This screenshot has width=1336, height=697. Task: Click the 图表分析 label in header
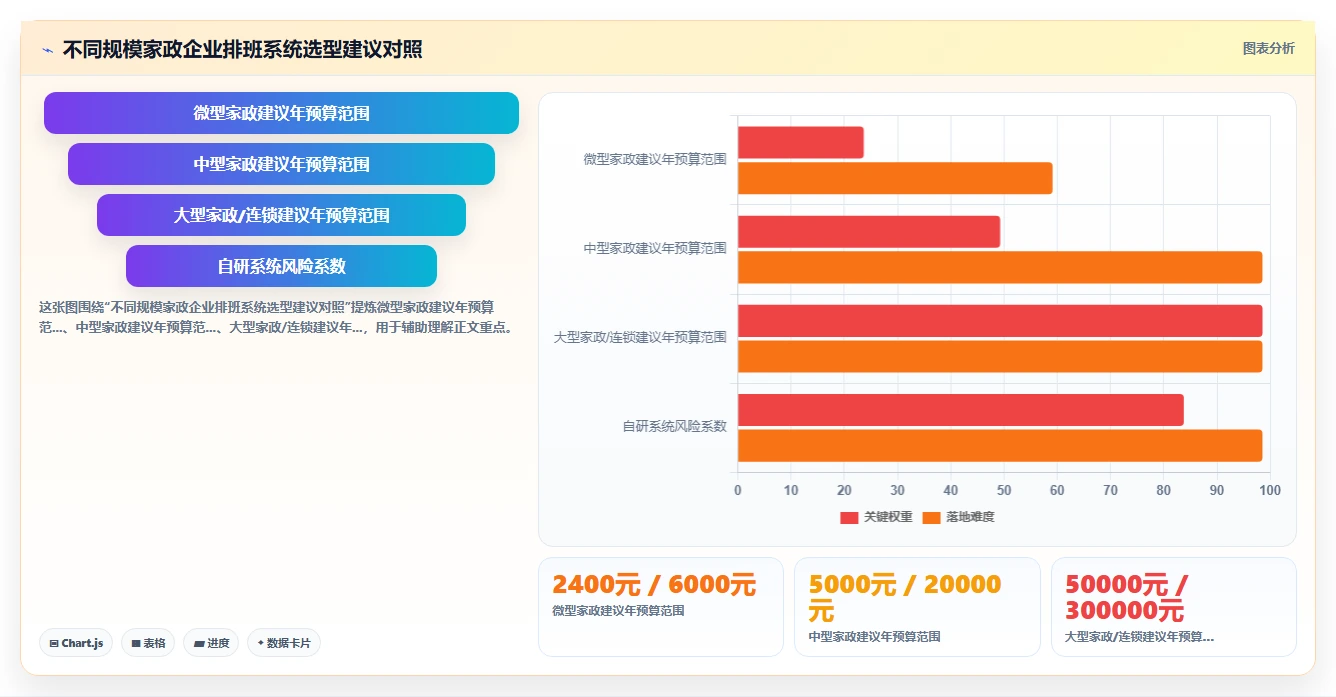[x=1268, y=48]
